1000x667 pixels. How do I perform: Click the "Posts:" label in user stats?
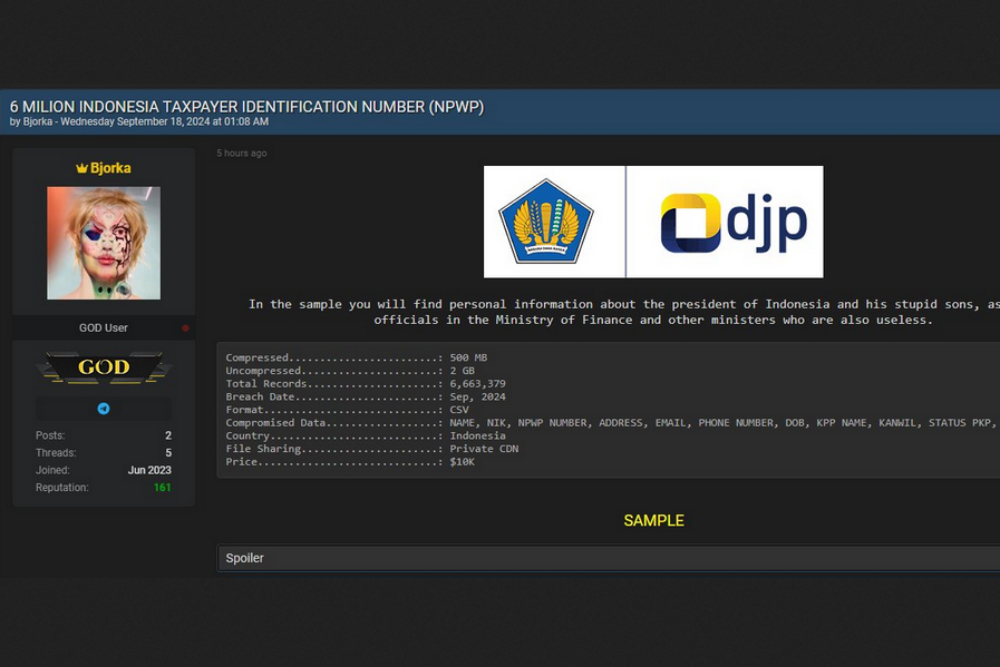click(50, 436)
